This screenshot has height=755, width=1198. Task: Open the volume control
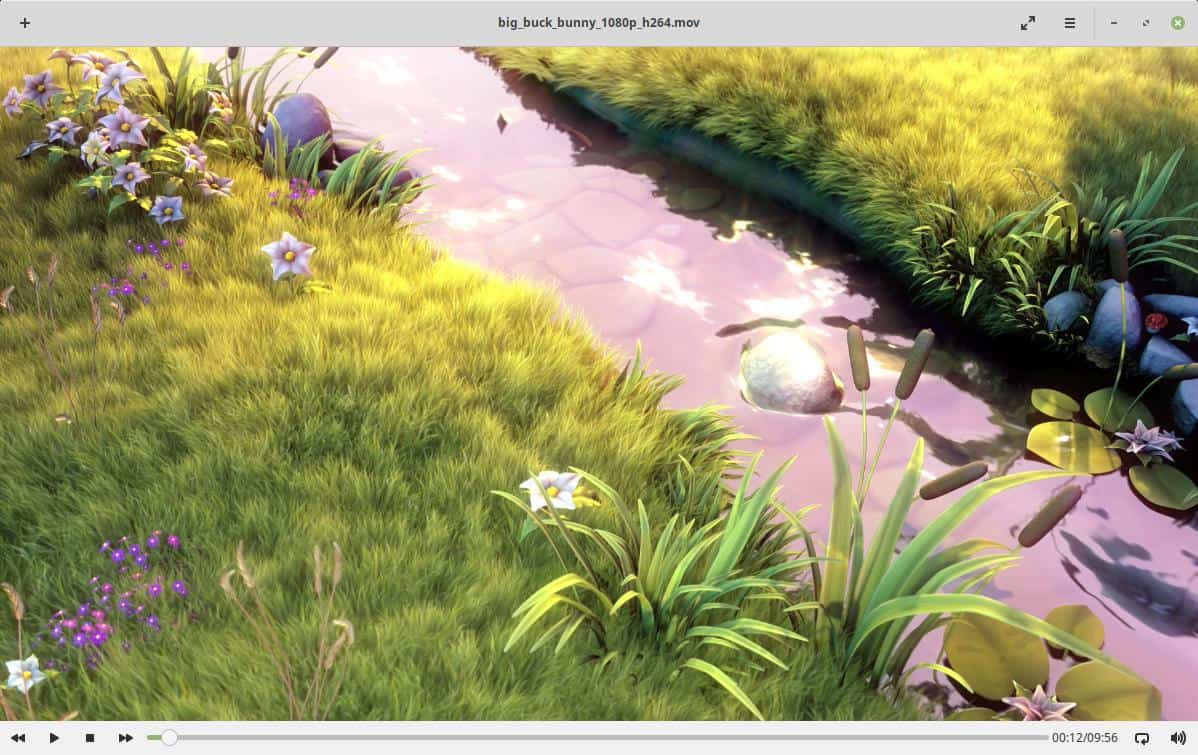(1177, 737)
